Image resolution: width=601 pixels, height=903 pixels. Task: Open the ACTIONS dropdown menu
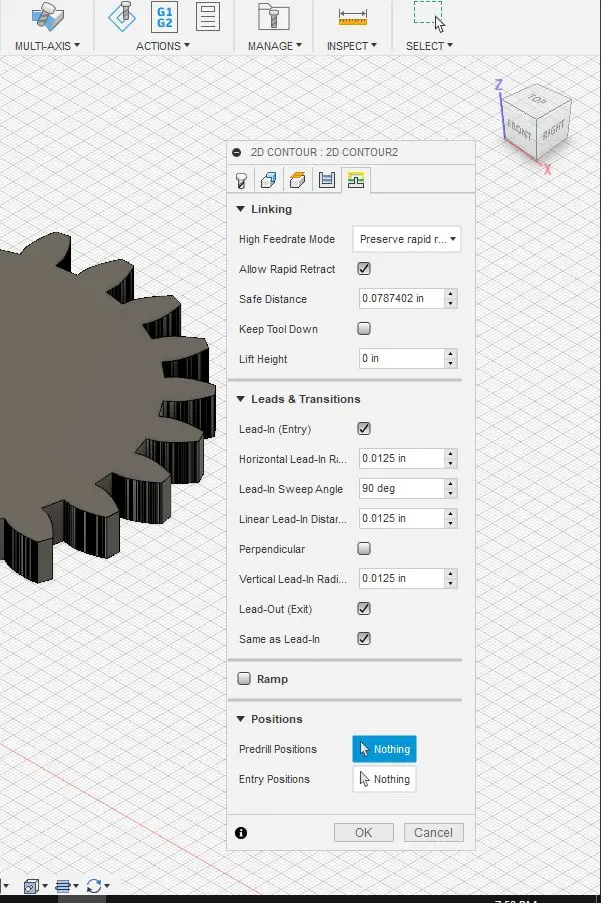[x=163, y=46]
